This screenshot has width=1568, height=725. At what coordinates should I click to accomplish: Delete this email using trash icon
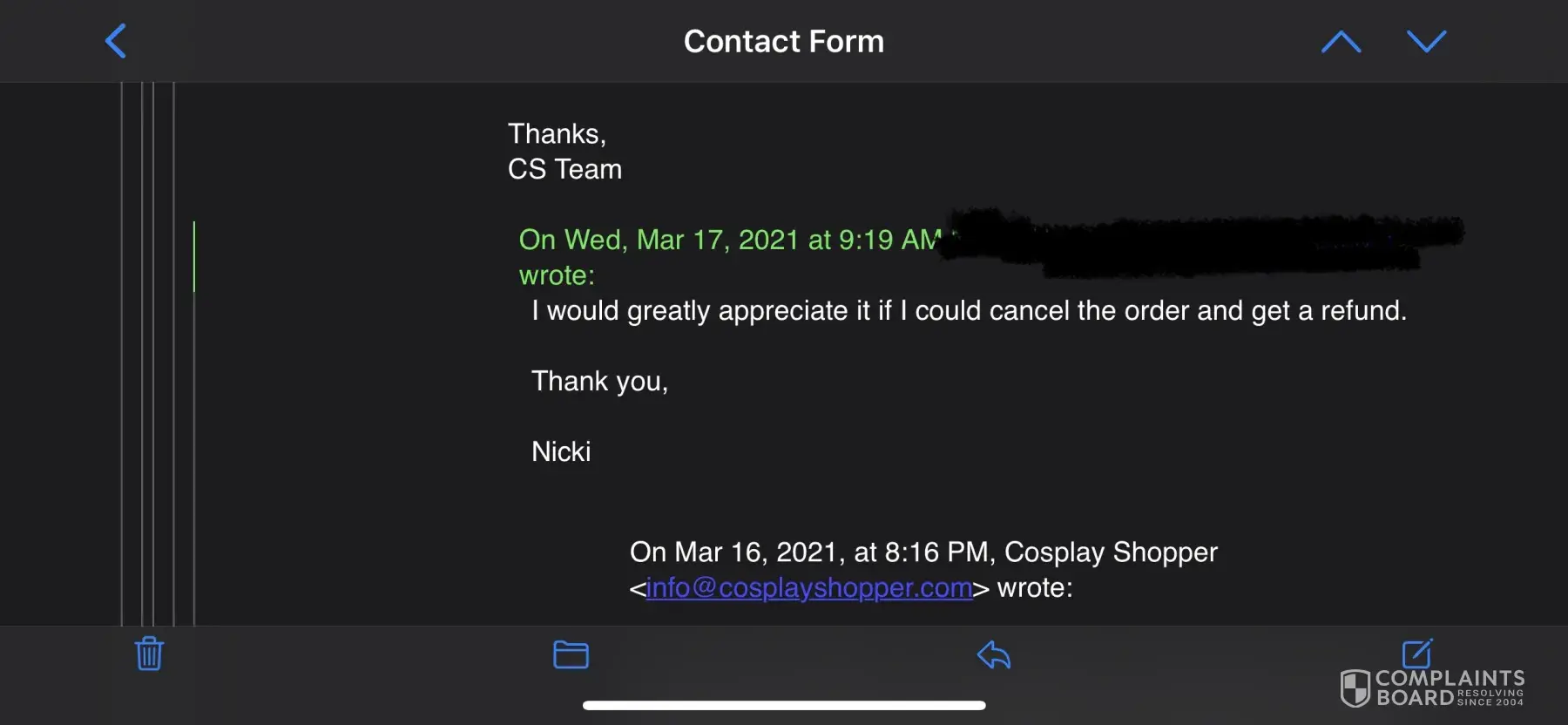(149, 654)
